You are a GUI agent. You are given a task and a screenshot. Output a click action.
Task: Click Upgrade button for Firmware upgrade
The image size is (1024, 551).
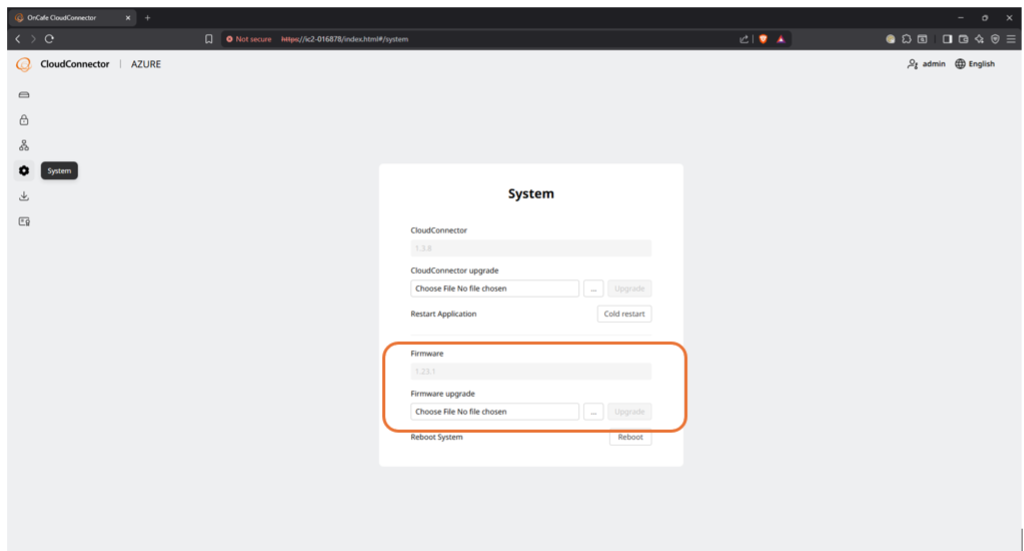click(x=630, y=412)
